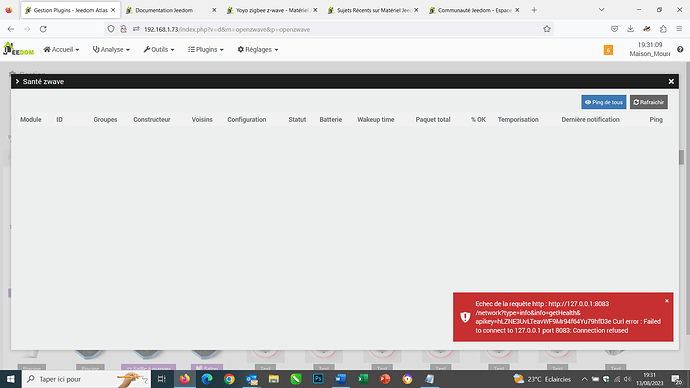This screenshot has height=388, width=690.
Task: Click the help question mark icon
Action: click(x=680, y=49)
